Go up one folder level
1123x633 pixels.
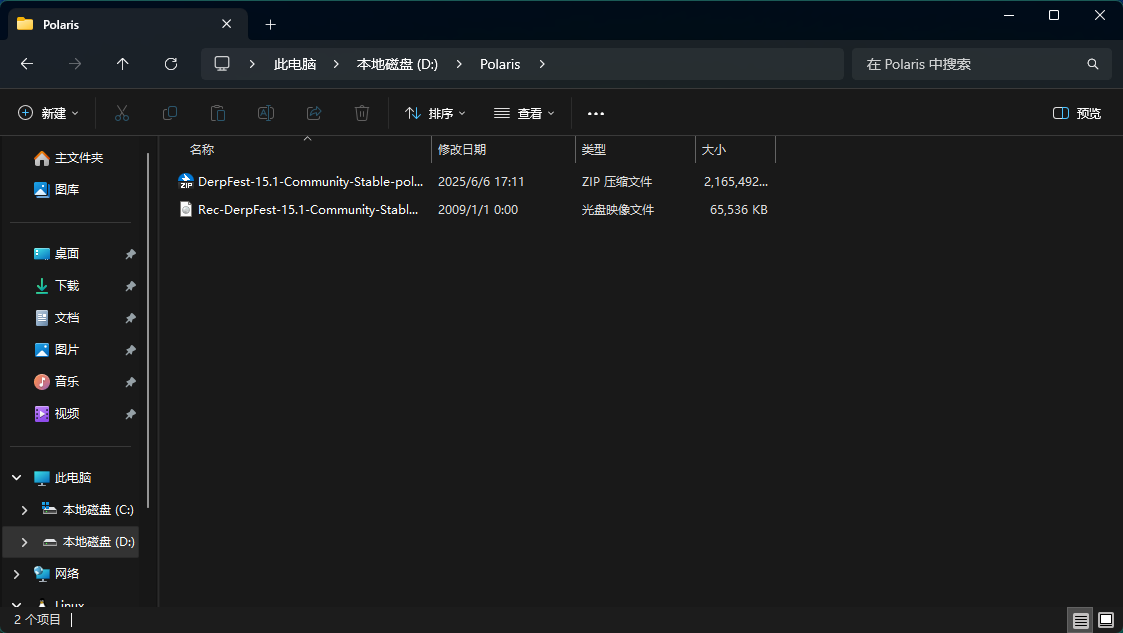pyautogui.click(x=122, y=64)
